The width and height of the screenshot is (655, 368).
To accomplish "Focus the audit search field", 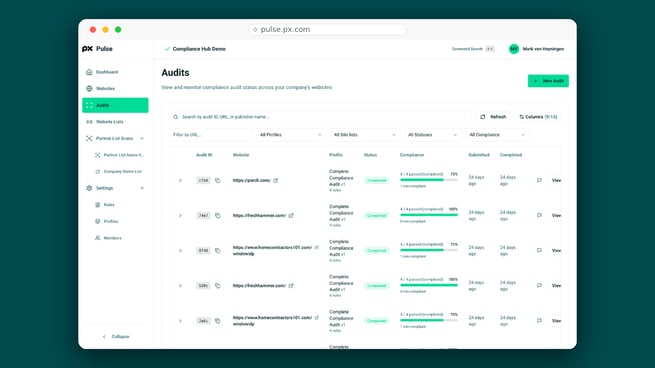I will pyautogui.click(x=322, y=117).
